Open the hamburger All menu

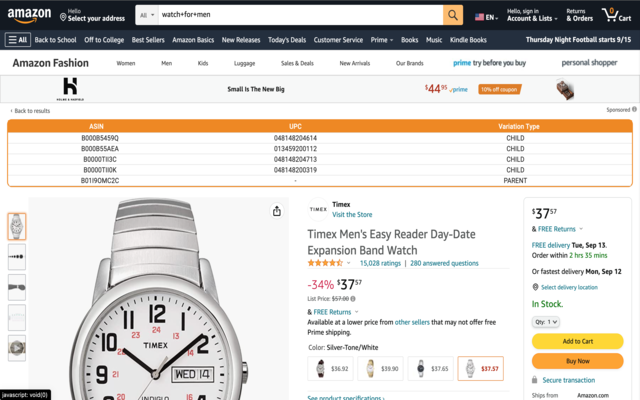18,40
